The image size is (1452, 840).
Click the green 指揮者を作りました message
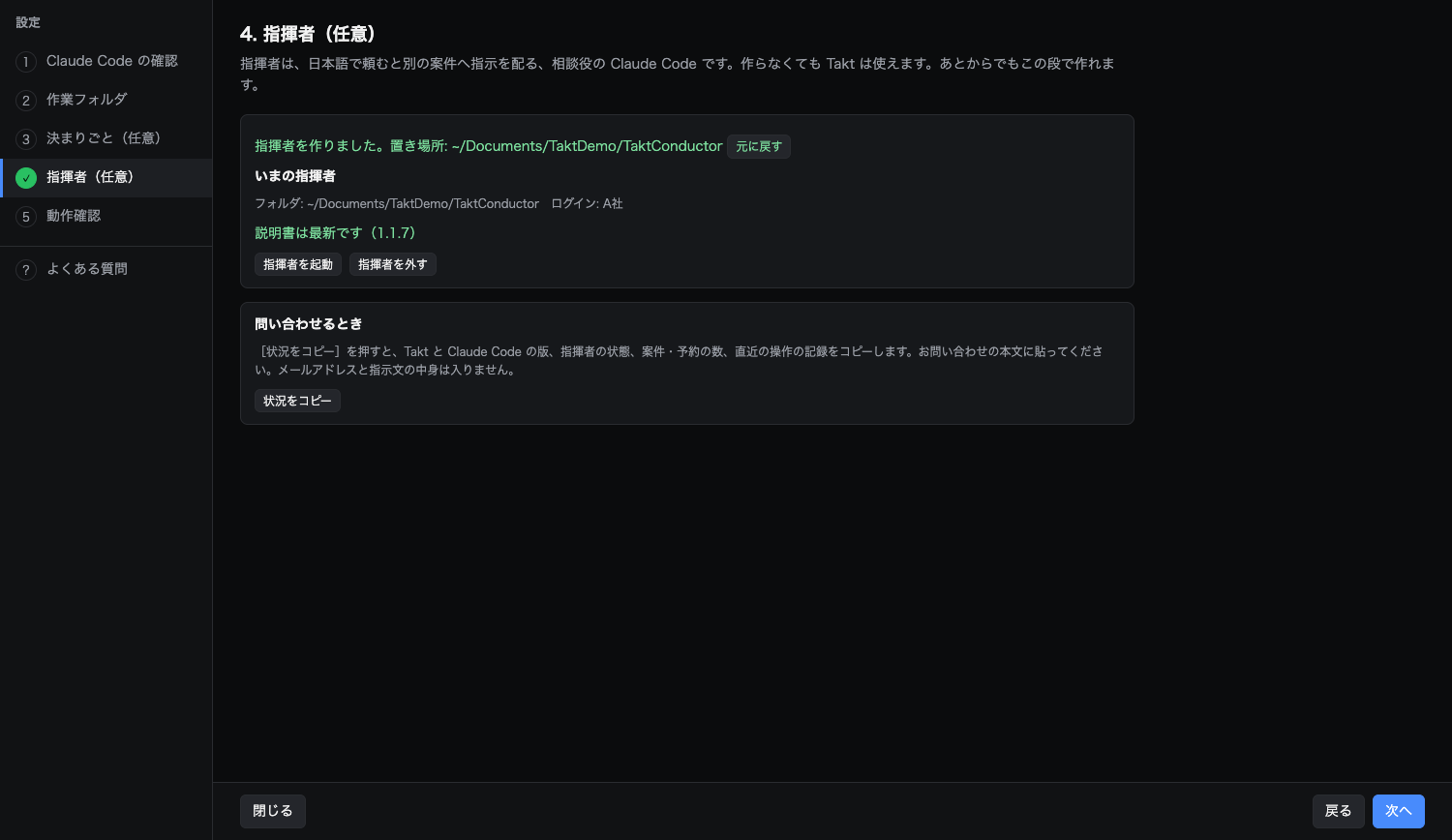coord(489,146)
